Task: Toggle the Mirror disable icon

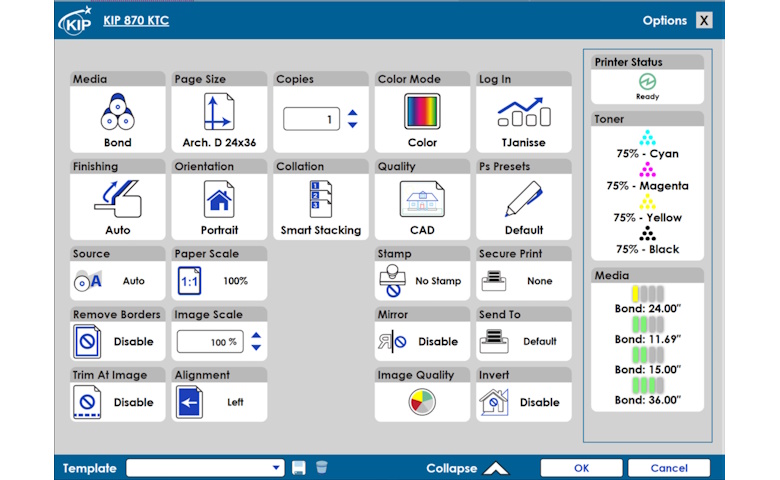Action: pos(392,342)
